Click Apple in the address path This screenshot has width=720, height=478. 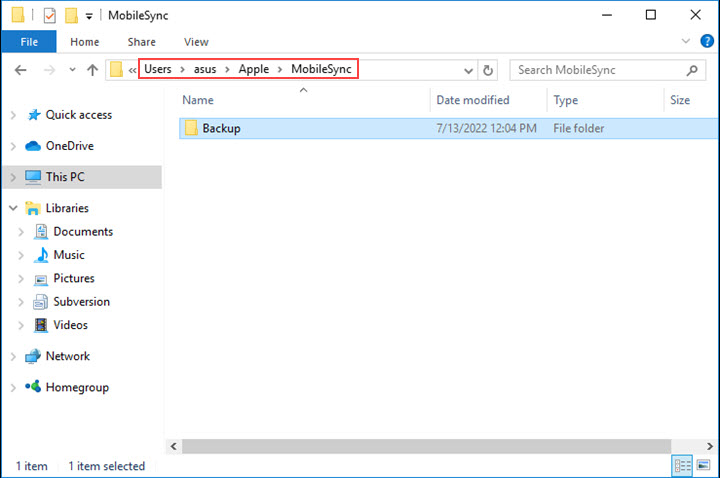[x=253, y=69]
